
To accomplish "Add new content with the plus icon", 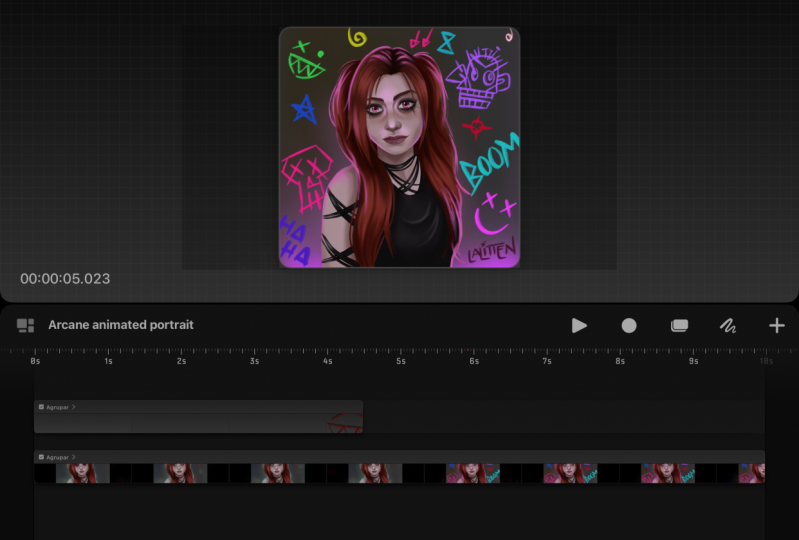I will pyautogui.click(x=777, y=326).
